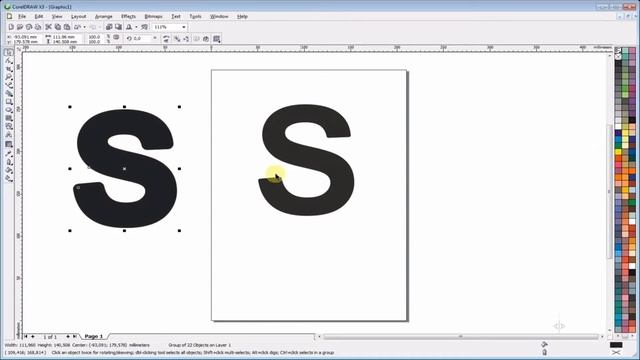
Task: Click the selected S shape on the left
Action: coord(125,168)
